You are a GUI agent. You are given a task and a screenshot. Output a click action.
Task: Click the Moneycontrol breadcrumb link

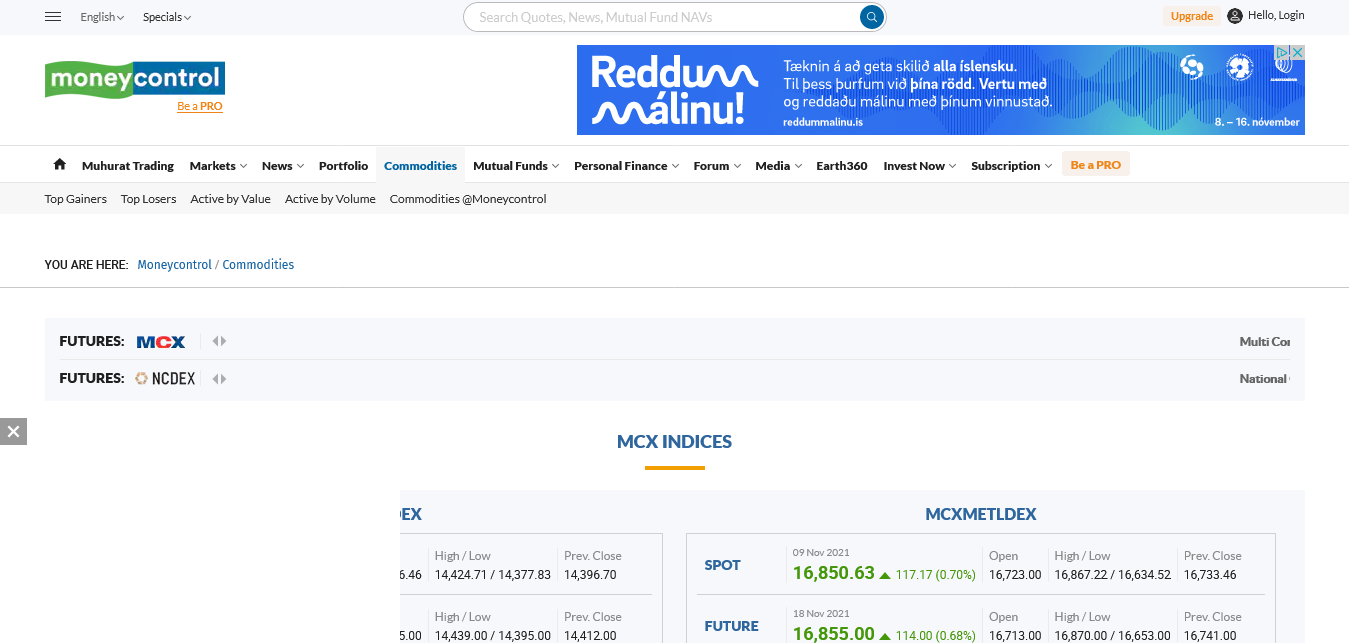(174, 265)
